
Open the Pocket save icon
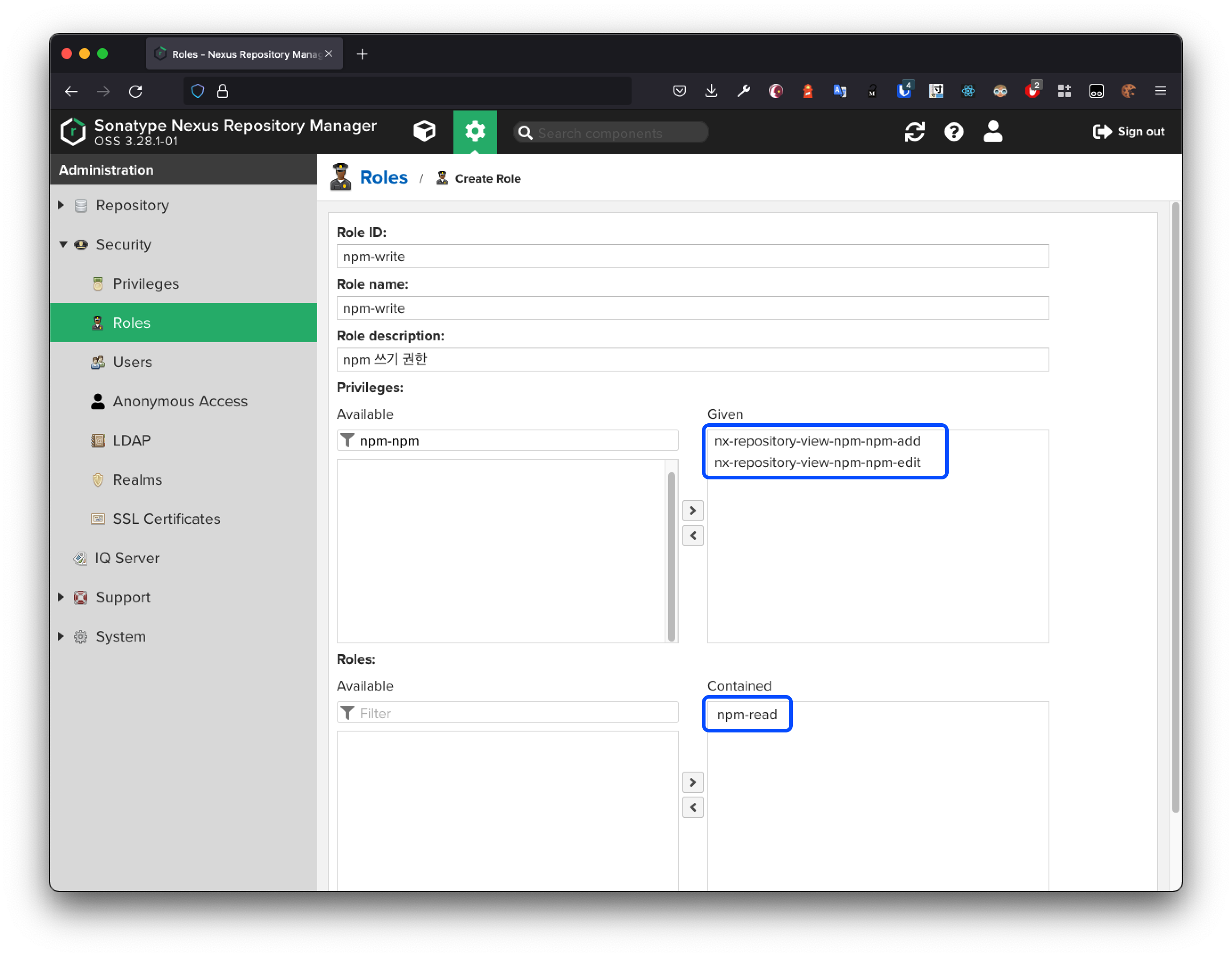(x=679, y=91)
